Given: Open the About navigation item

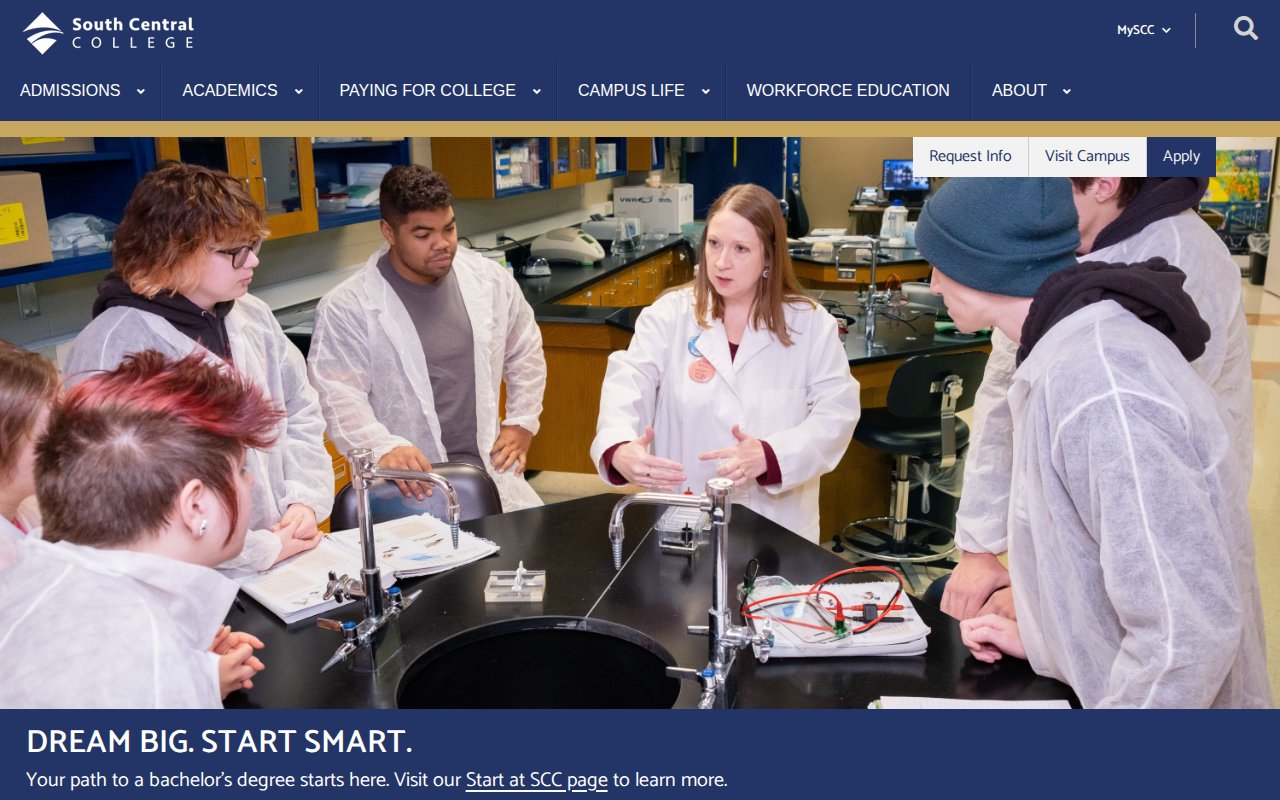Looking at the screenshot, I should (x=1019, y=90).
